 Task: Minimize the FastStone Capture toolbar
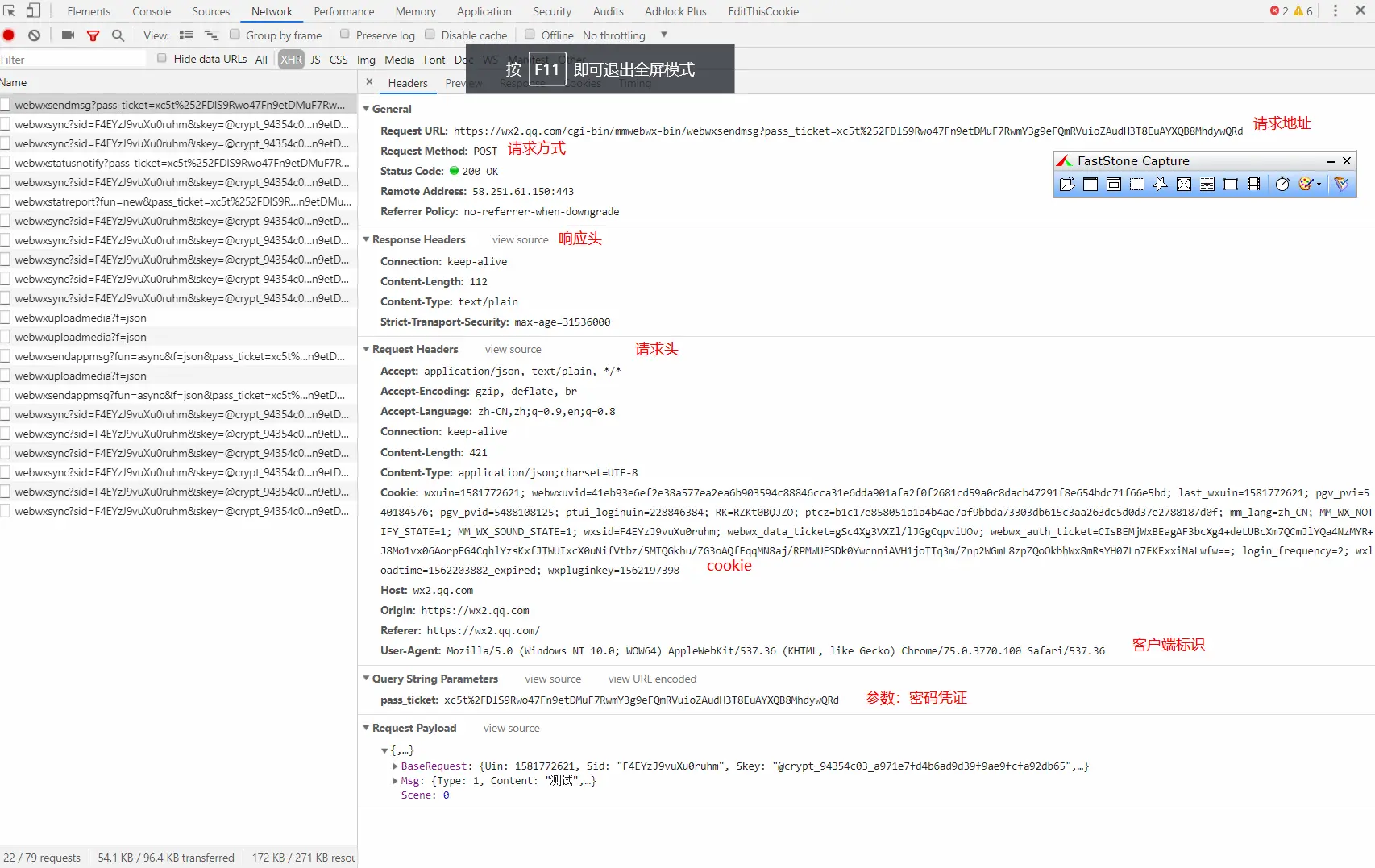coord(1331,161)
